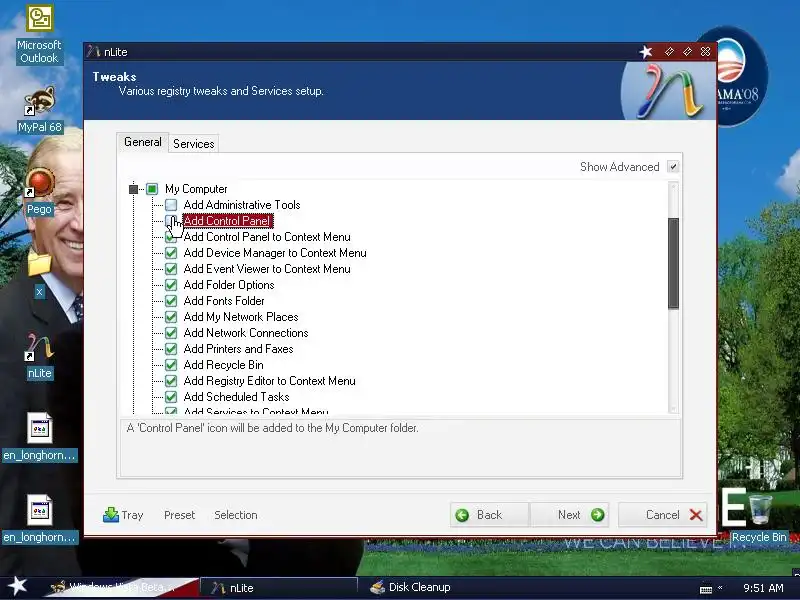
Task: Click the star Start button on the taskbar
Action: [x=17, y=586]
